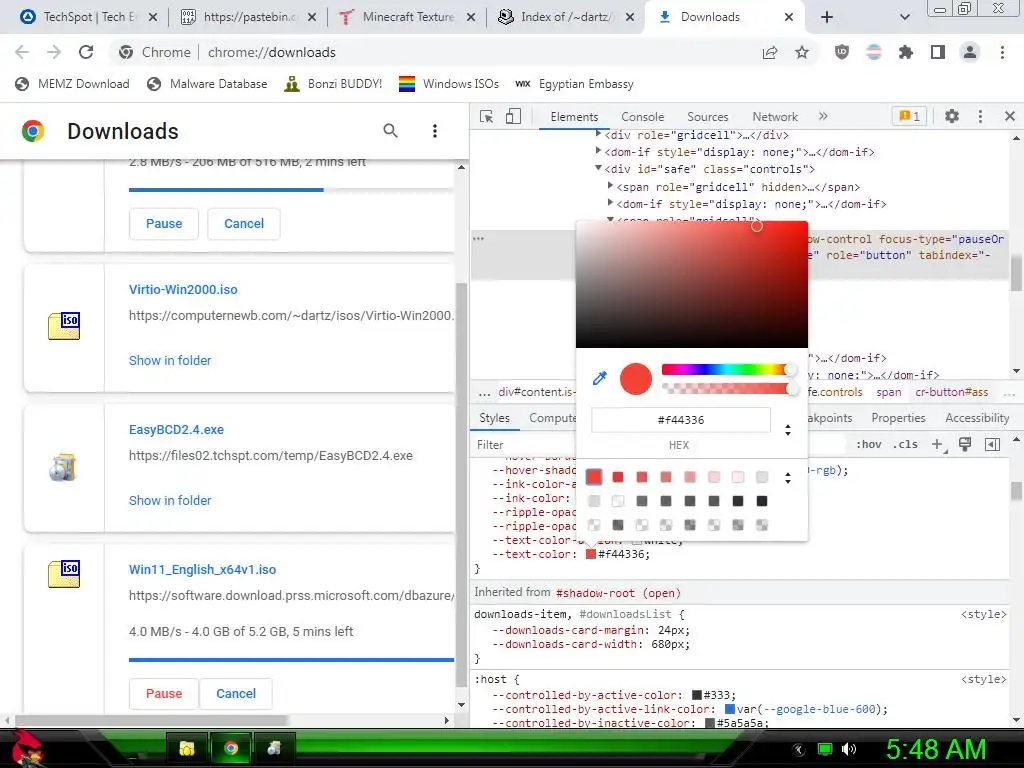This screenshot has height=768, width=1024.
Task: Open the profile avatar icon
Action: 970,52
